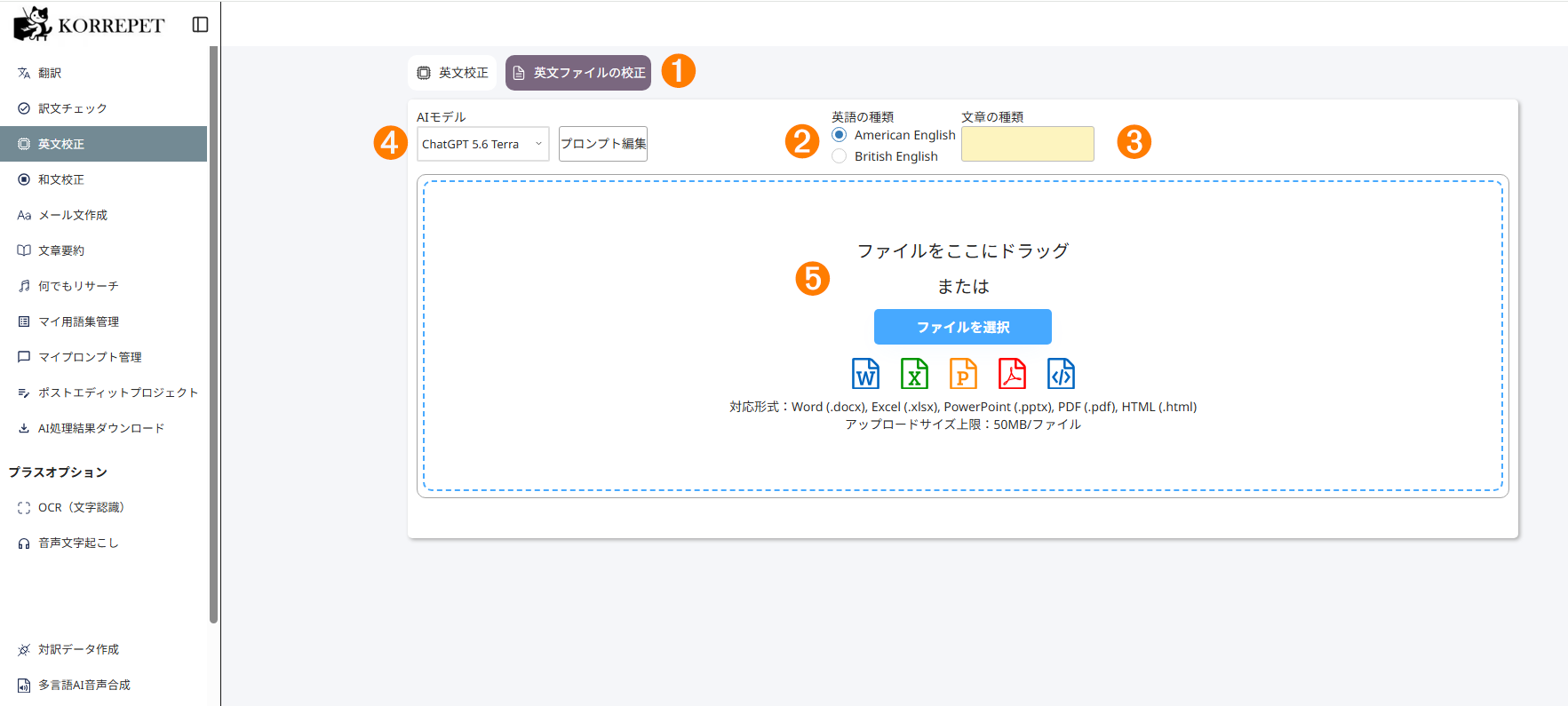Click the マイ用語集管理 list icon
The image size is (1568, 706).
click(x=24, y=321)
